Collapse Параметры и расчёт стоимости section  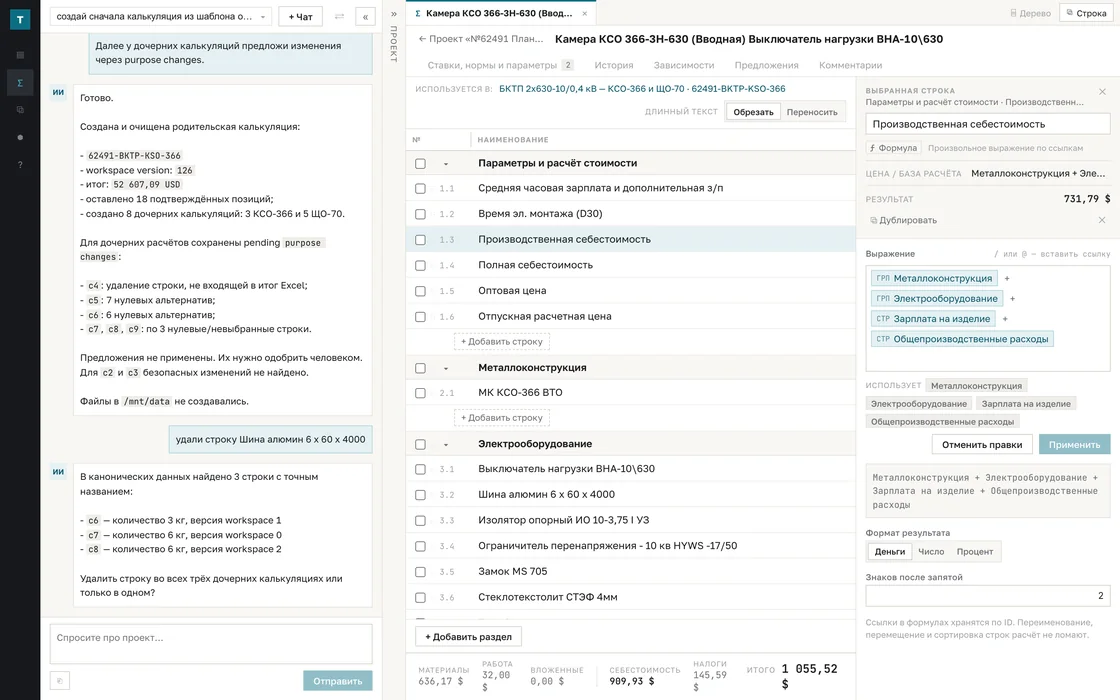(x=446, y=164)
